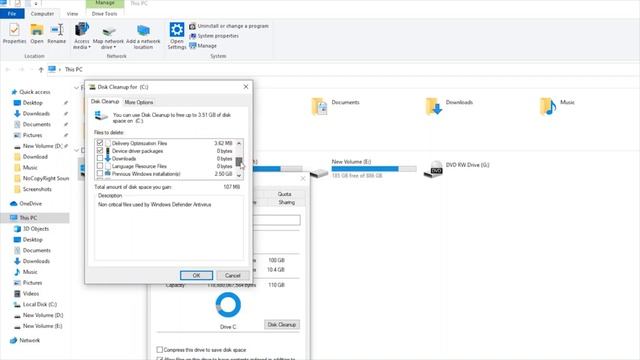Toggle the Delivery Optimization Files checkbox
This screenshot has height=360, width=640.
tap(100, 143)
